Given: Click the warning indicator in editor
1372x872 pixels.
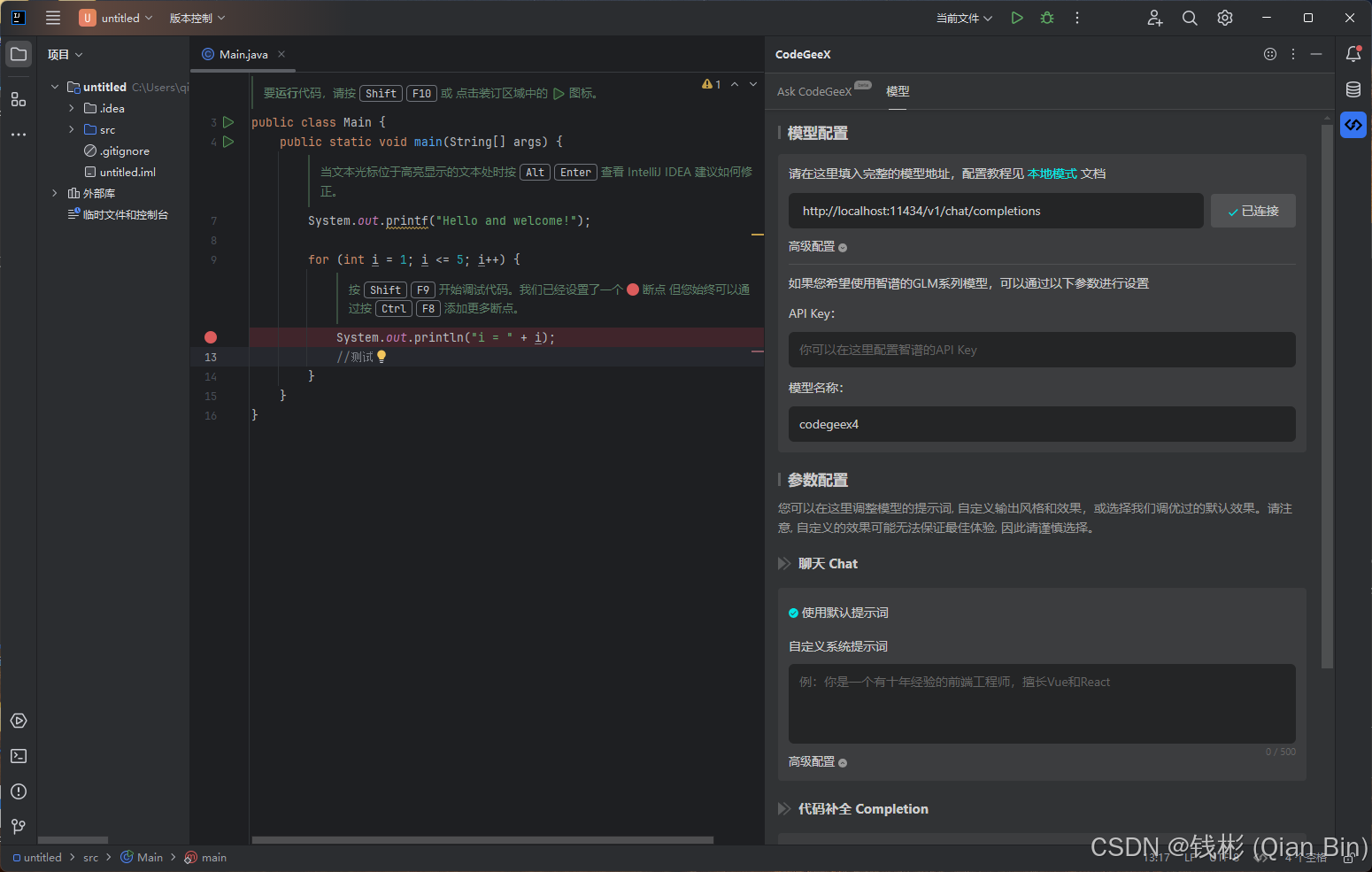Looking at the screenshot, I should (x=712, y=84).
